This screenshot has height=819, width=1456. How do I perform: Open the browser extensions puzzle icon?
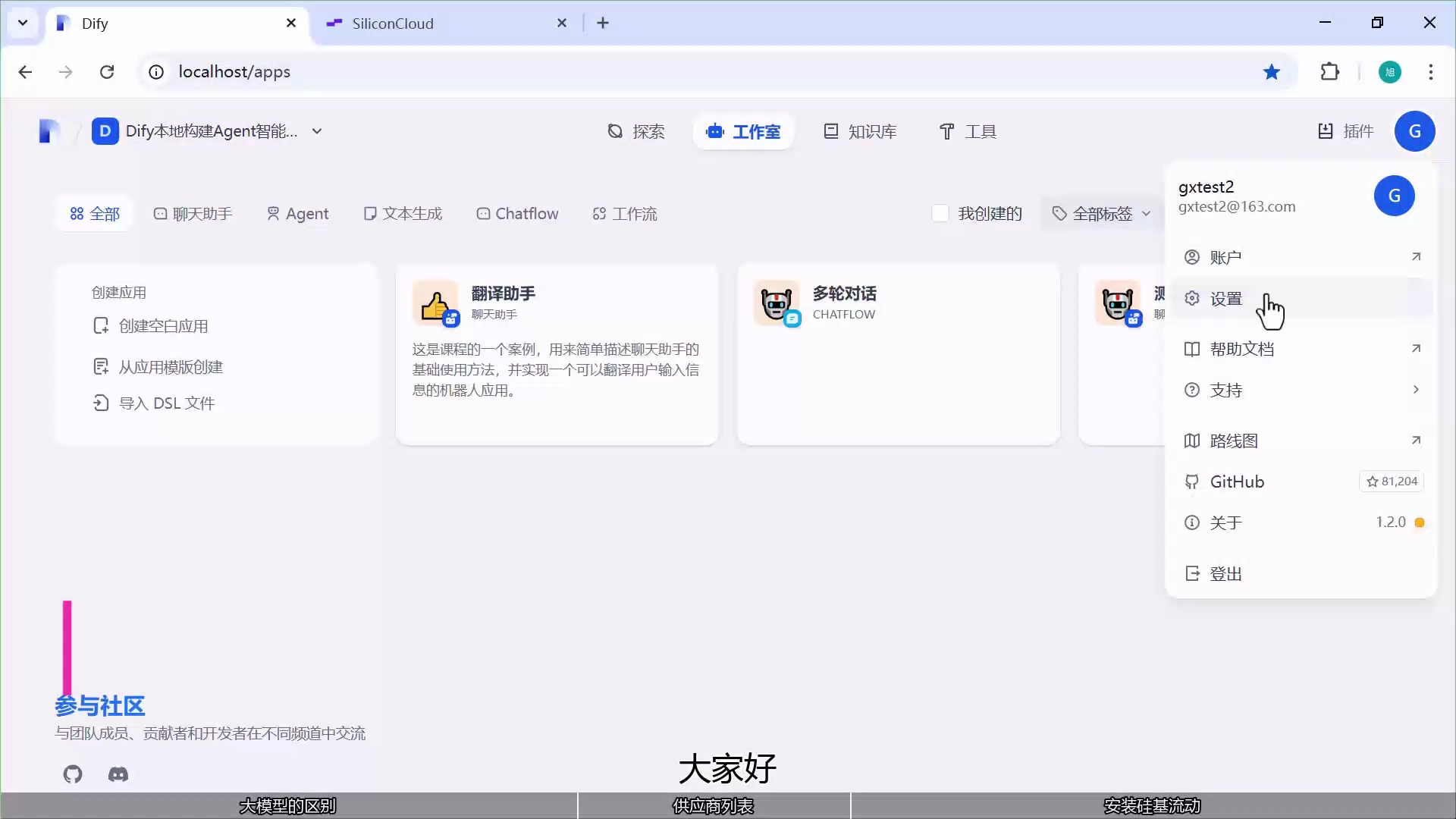click(x=1329, y=71)
